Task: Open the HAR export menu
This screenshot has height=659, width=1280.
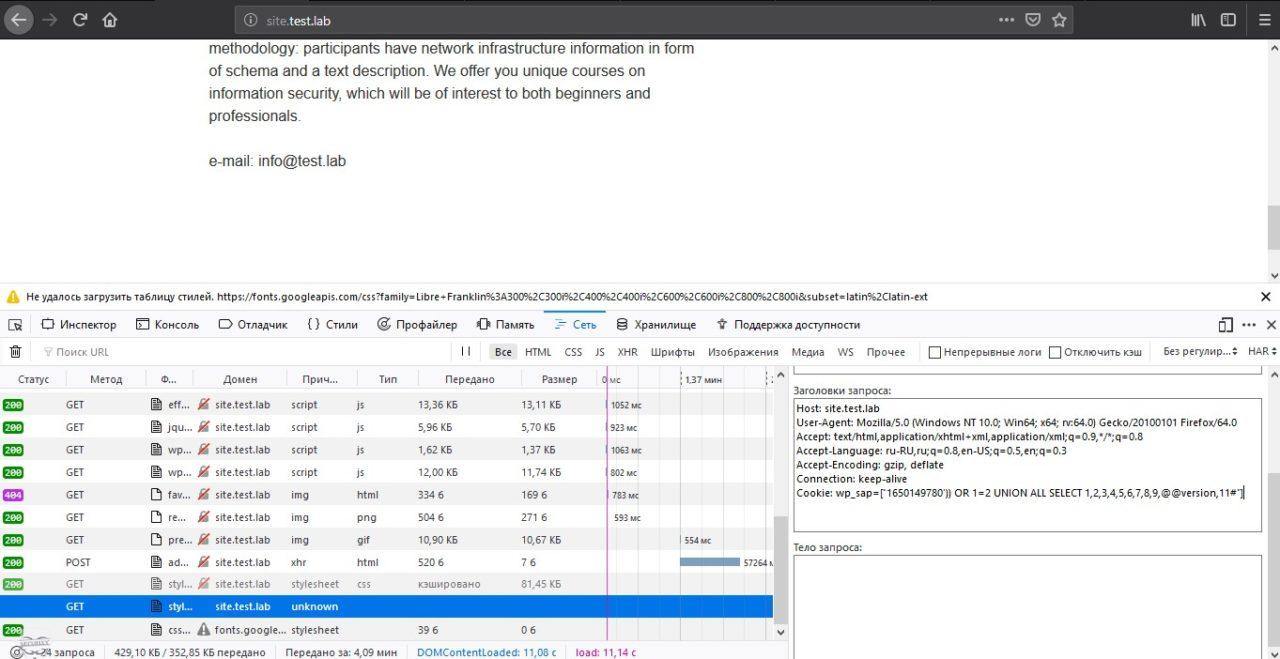Action: (1262, 351)
